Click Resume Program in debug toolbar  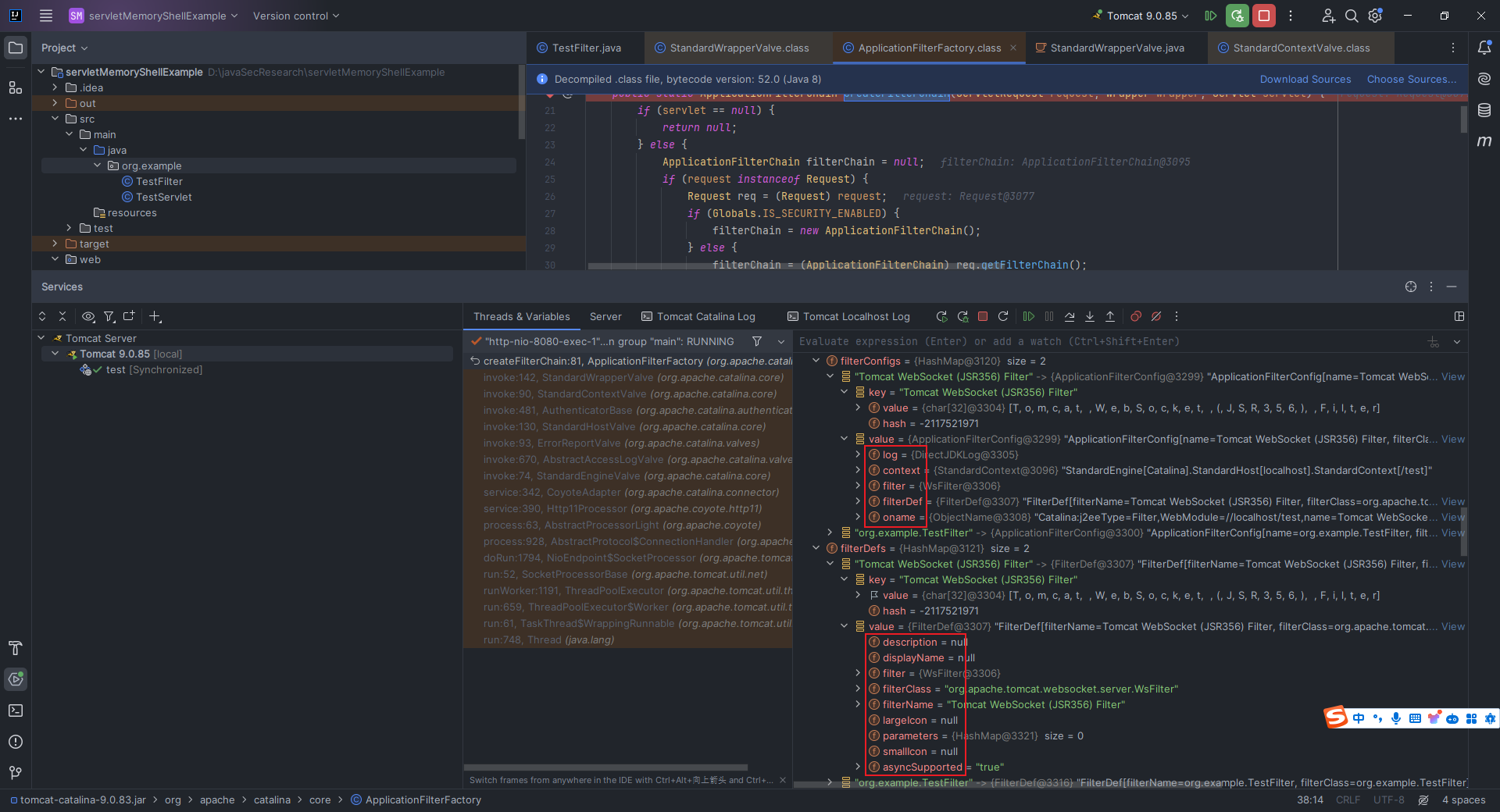click(x=1029, y=316)
